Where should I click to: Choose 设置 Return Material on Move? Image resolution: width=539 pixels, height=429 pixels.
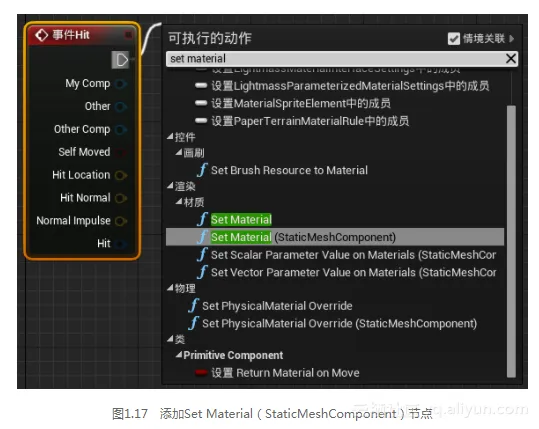(x=285, y=373)
